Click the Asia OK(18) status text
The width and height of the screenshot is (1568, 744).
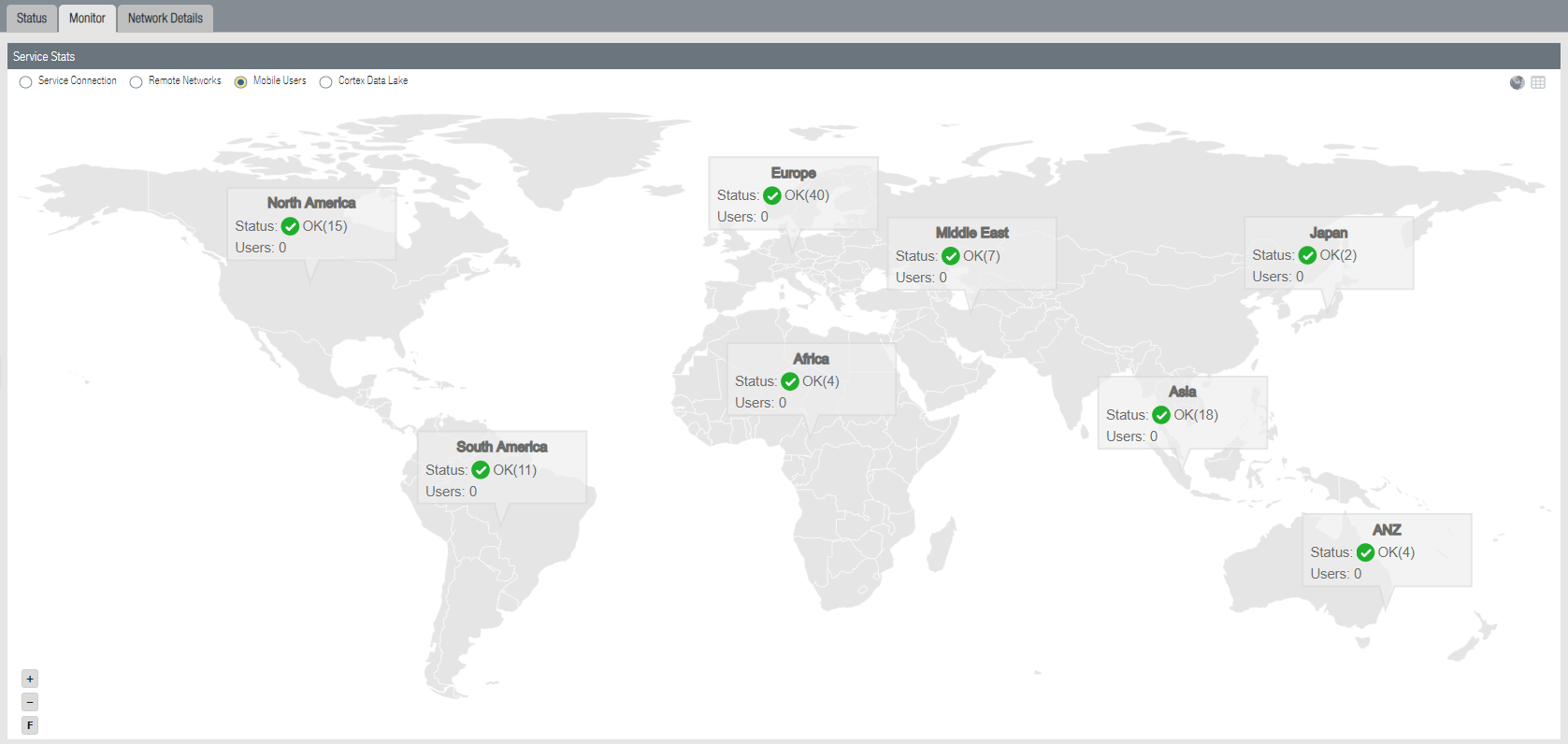click(x=1195, y=415)
